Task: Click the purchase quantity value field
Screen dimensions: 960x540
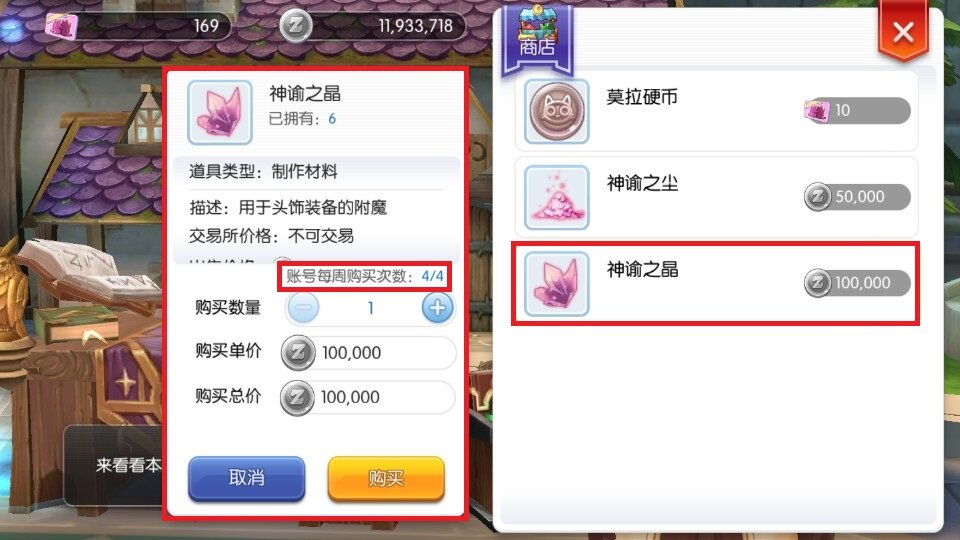Action: point(370,308)
